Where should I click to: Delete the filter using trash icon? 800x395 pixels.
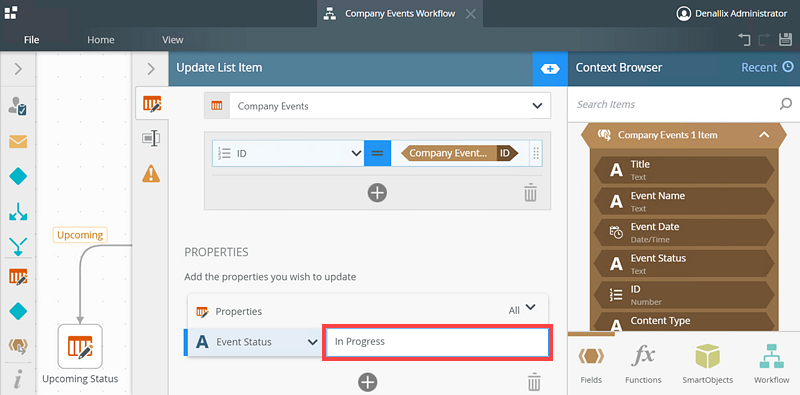(531, 192)
